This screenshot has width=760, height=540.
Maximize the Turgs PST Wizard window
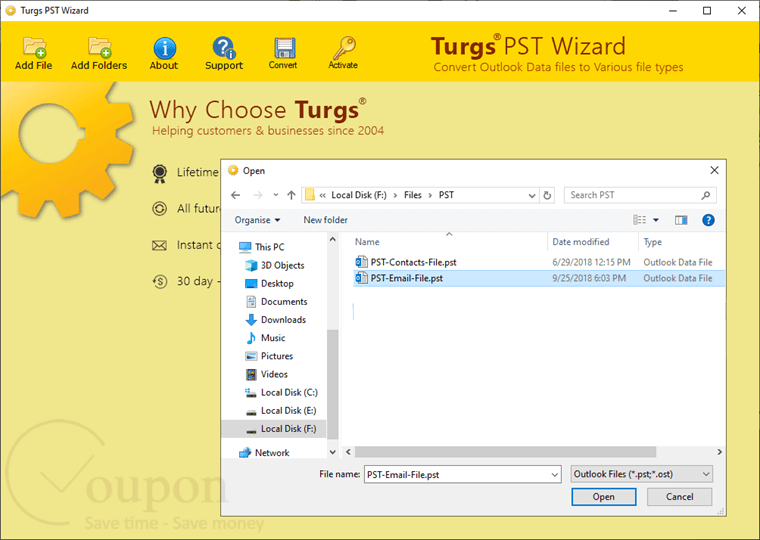coord(707,11)
